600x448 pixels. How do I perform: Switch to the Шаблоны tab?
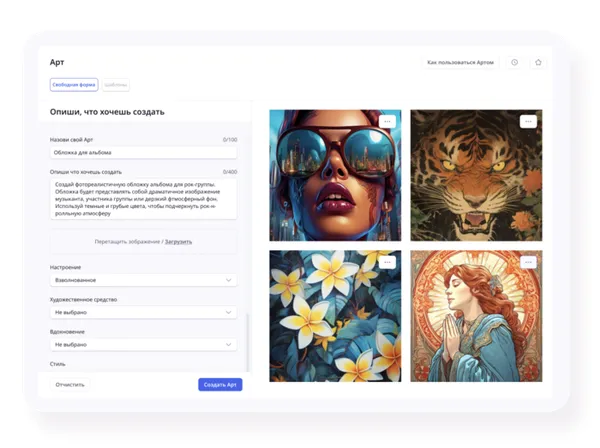coord(115,85)
